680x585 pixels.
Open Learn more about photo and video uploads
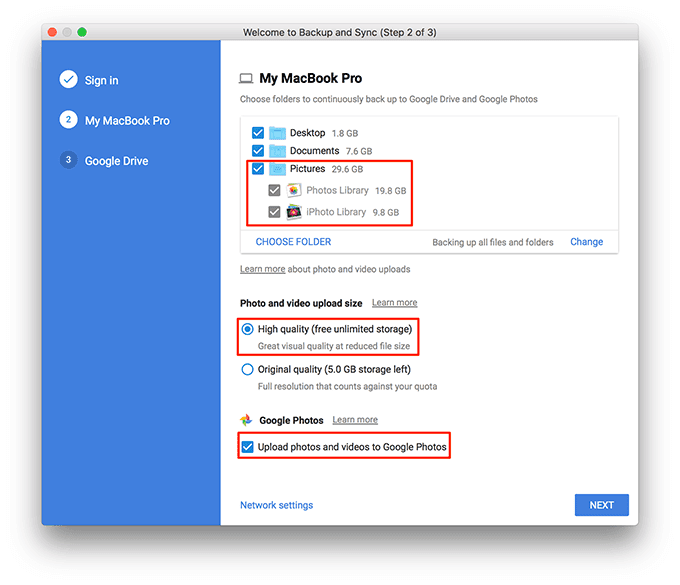coord(262,269)
